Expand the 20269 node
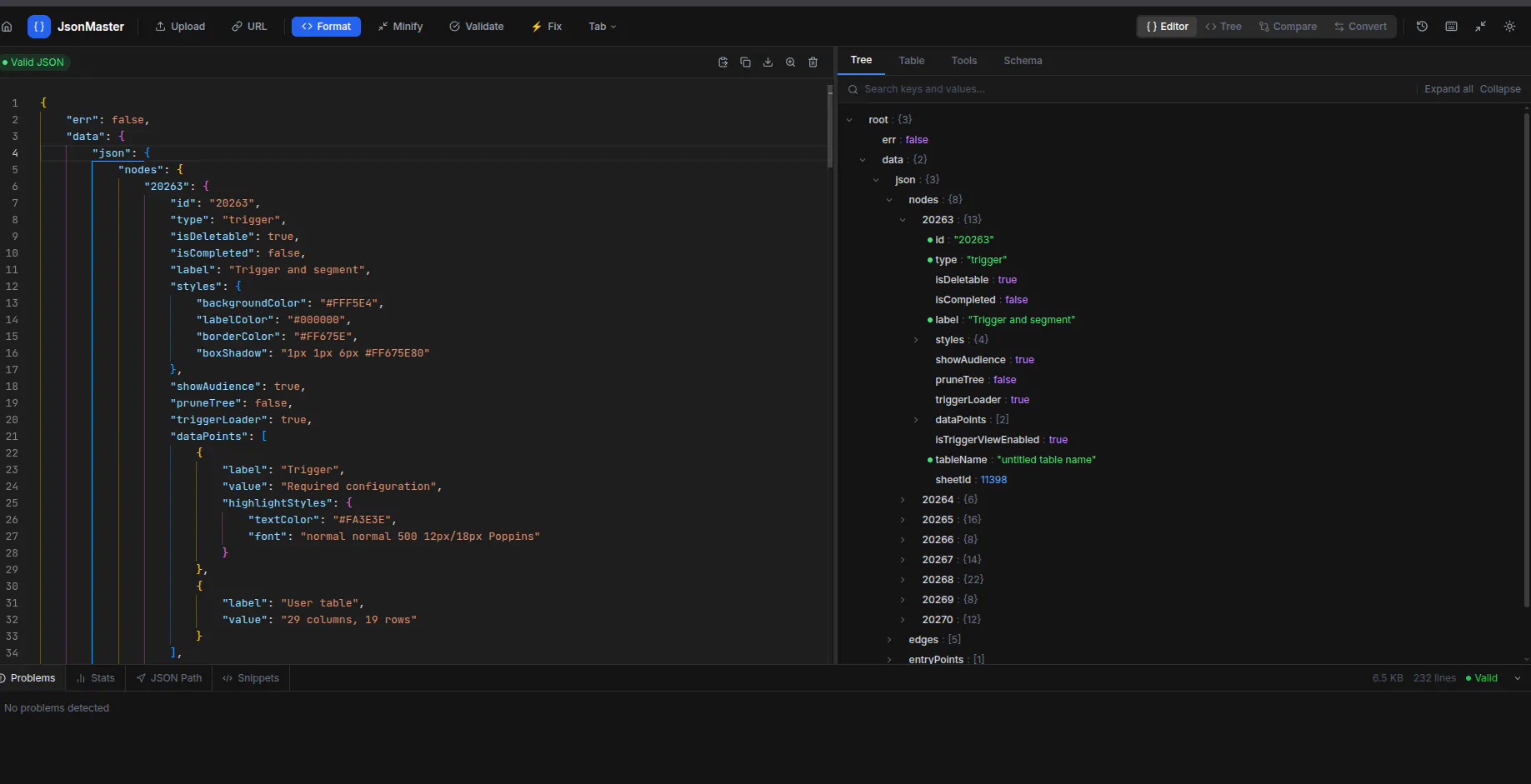Screen dimensions: 1531x784 pyautogui.click(x=903, y=600)
